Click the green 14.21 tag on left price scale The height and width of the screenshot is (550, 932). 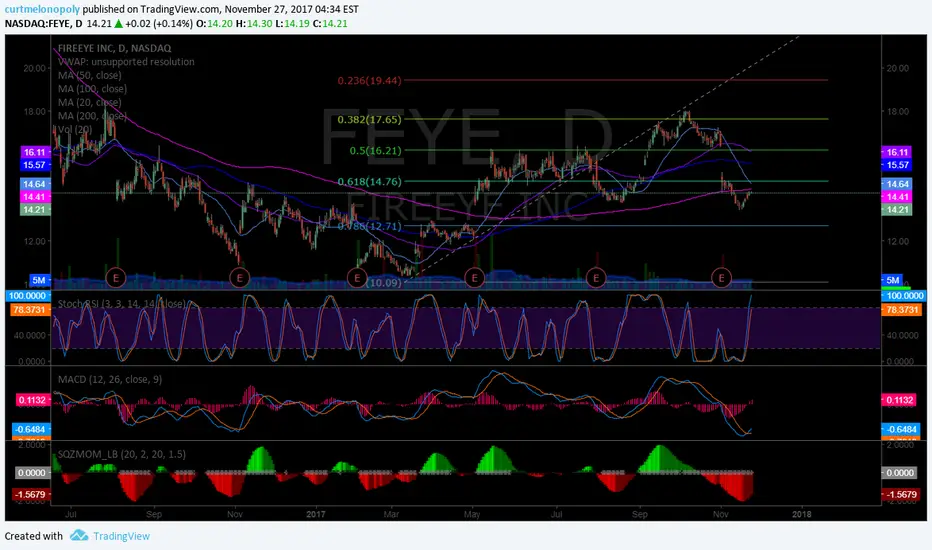pyautogui.click(x=34, y=209)
